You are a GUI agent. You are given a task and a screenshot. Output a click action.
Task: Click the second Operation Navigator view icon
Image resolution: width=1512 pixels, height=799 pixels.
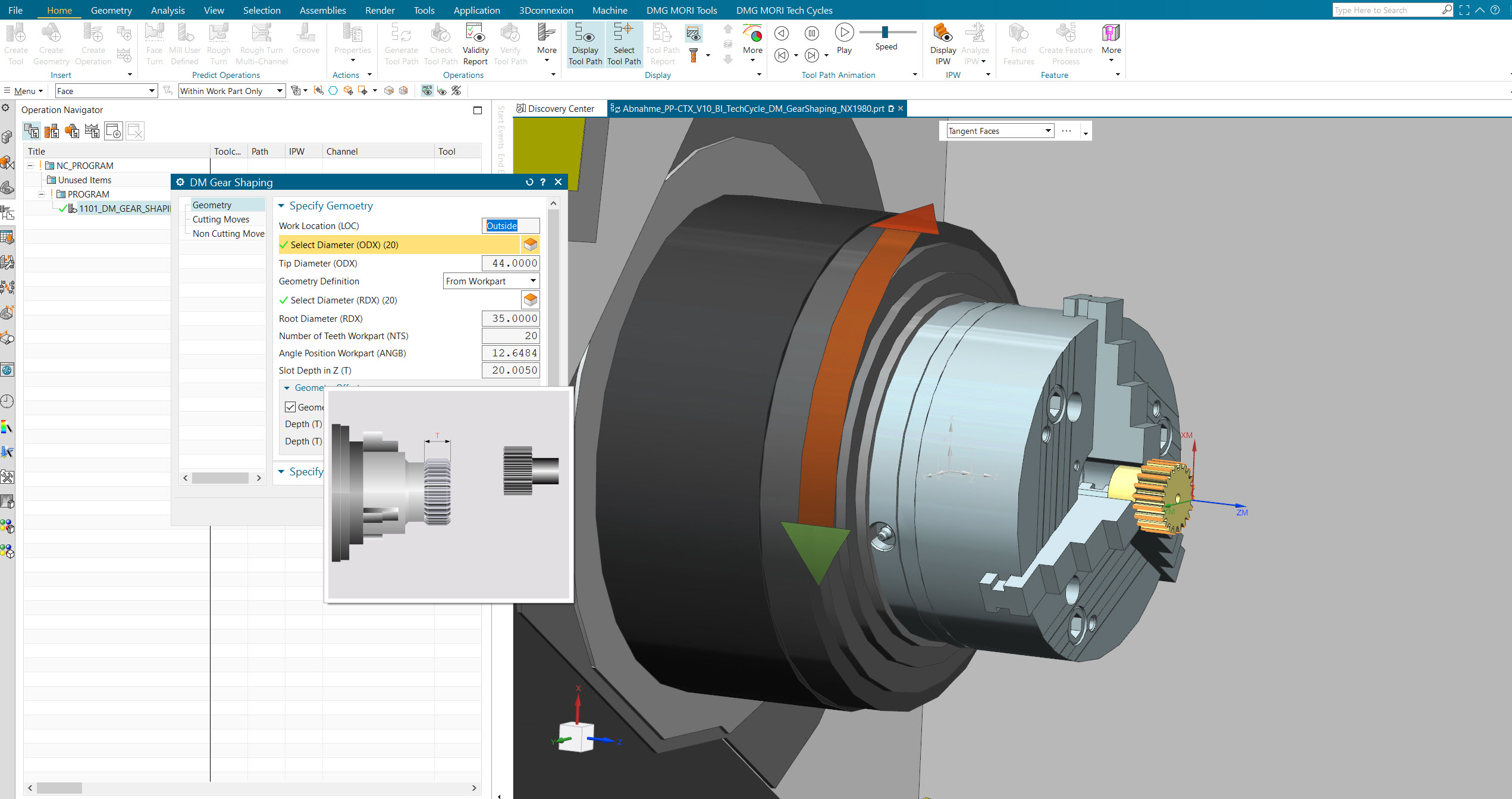coord(52,131)
